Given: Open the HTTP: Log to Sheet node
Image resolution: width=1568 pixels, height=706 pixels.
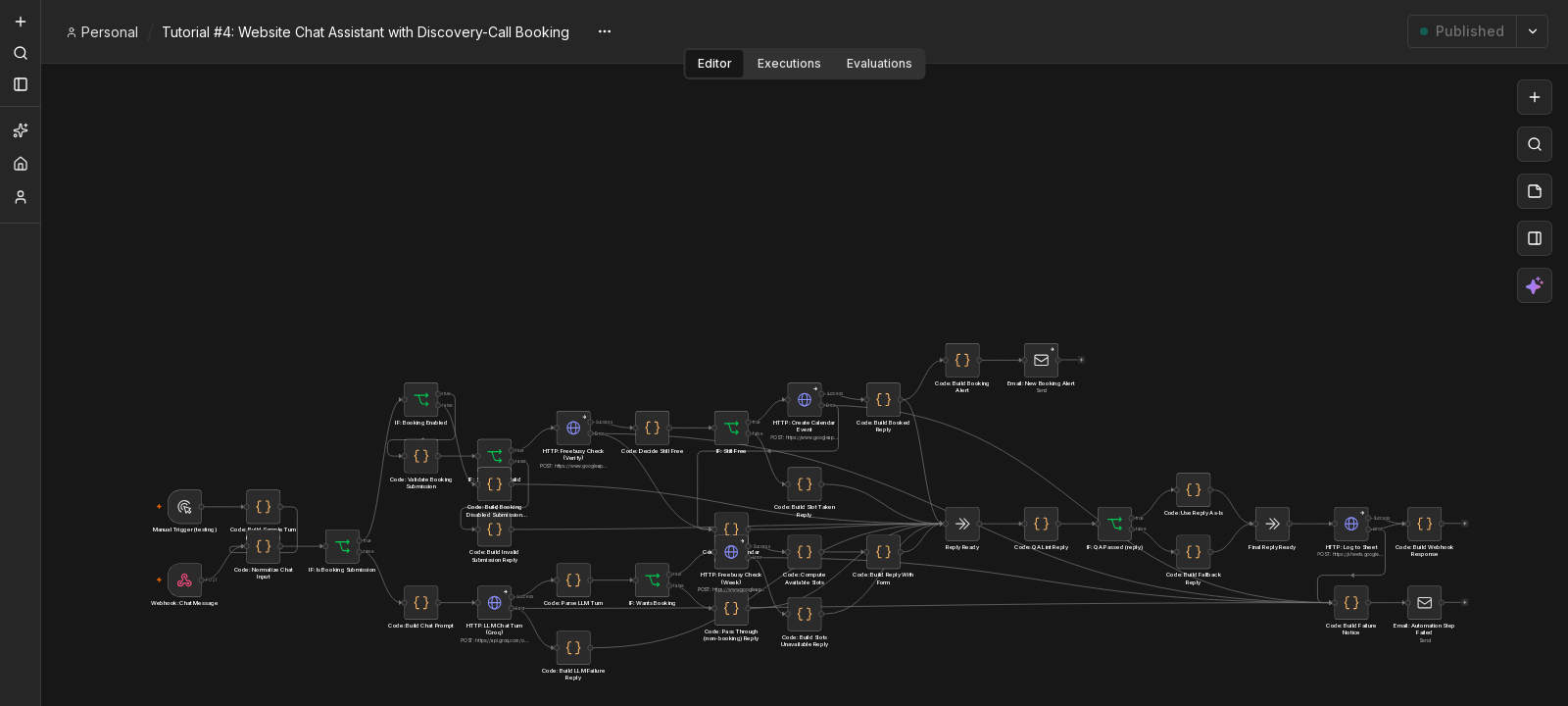Looking at the screenshot, I should tap(1351, 525).
